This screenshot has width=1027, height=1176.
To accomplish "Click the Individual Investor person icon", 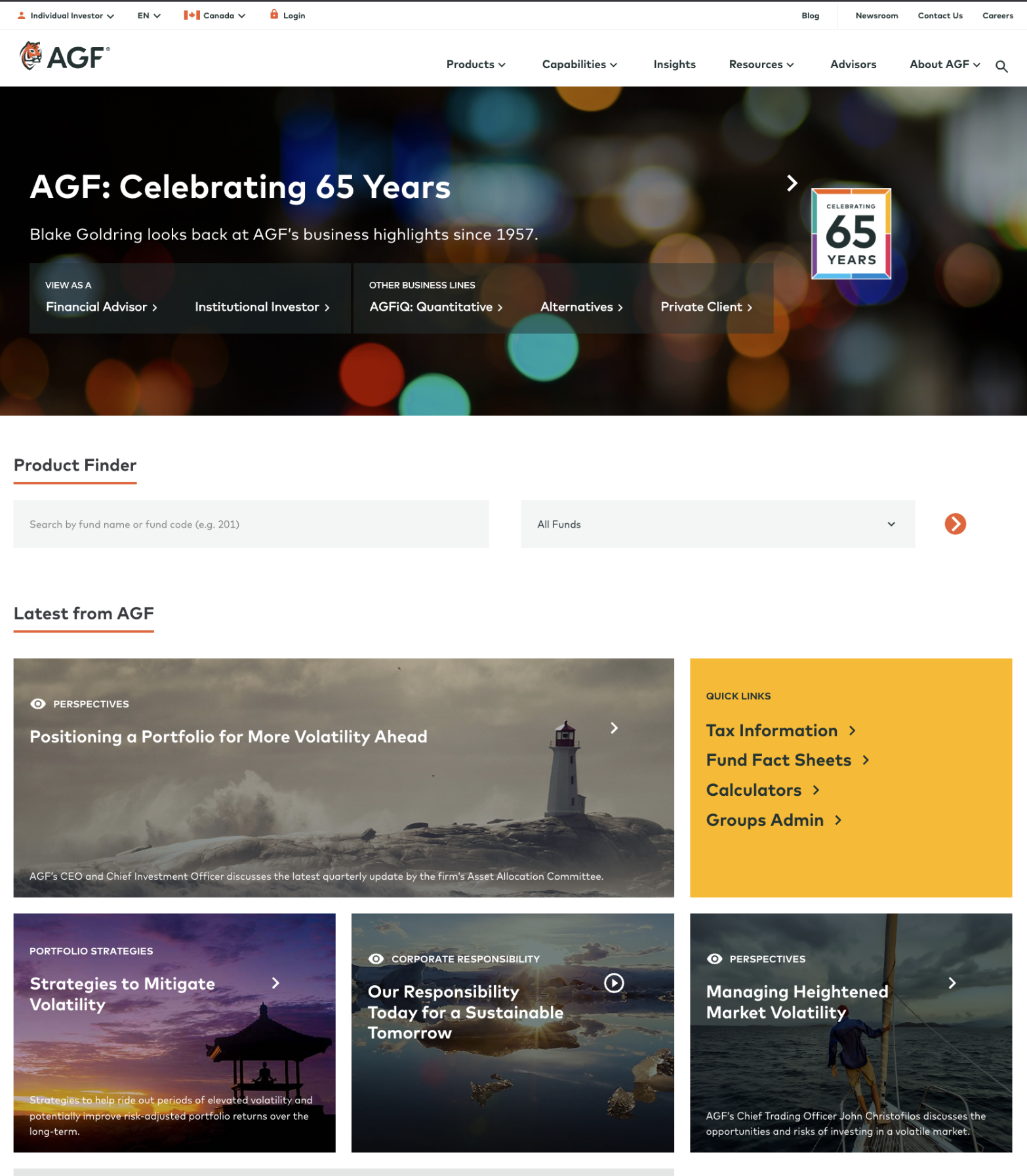I will coord(22,15).
